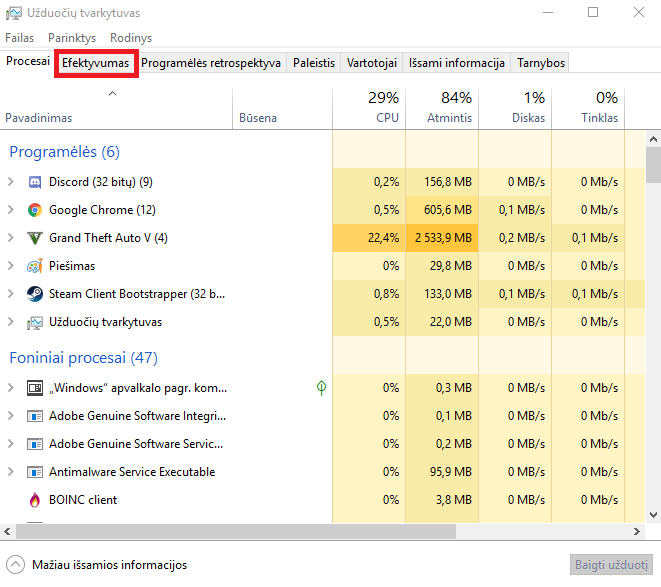Click the BOINC client flame icon
661x587 pixels.
35,500
